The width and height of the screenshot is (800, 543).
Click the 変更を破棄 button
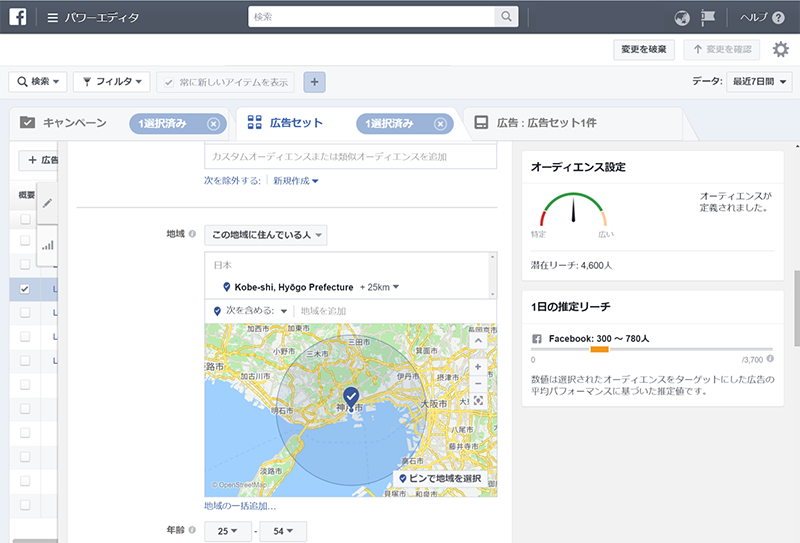(644, 50)
